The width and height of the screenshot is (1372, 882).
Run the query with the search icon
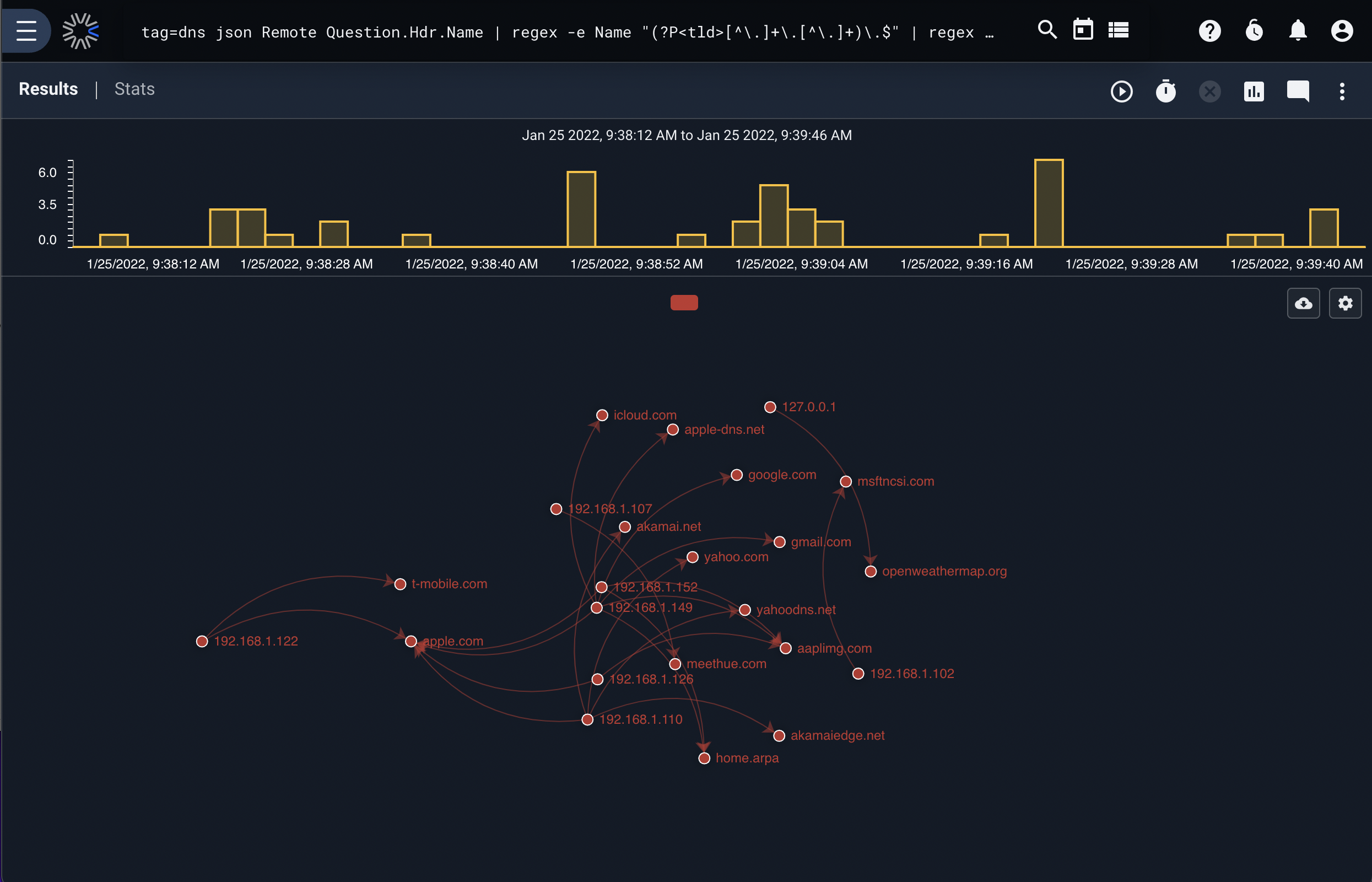1047,30
